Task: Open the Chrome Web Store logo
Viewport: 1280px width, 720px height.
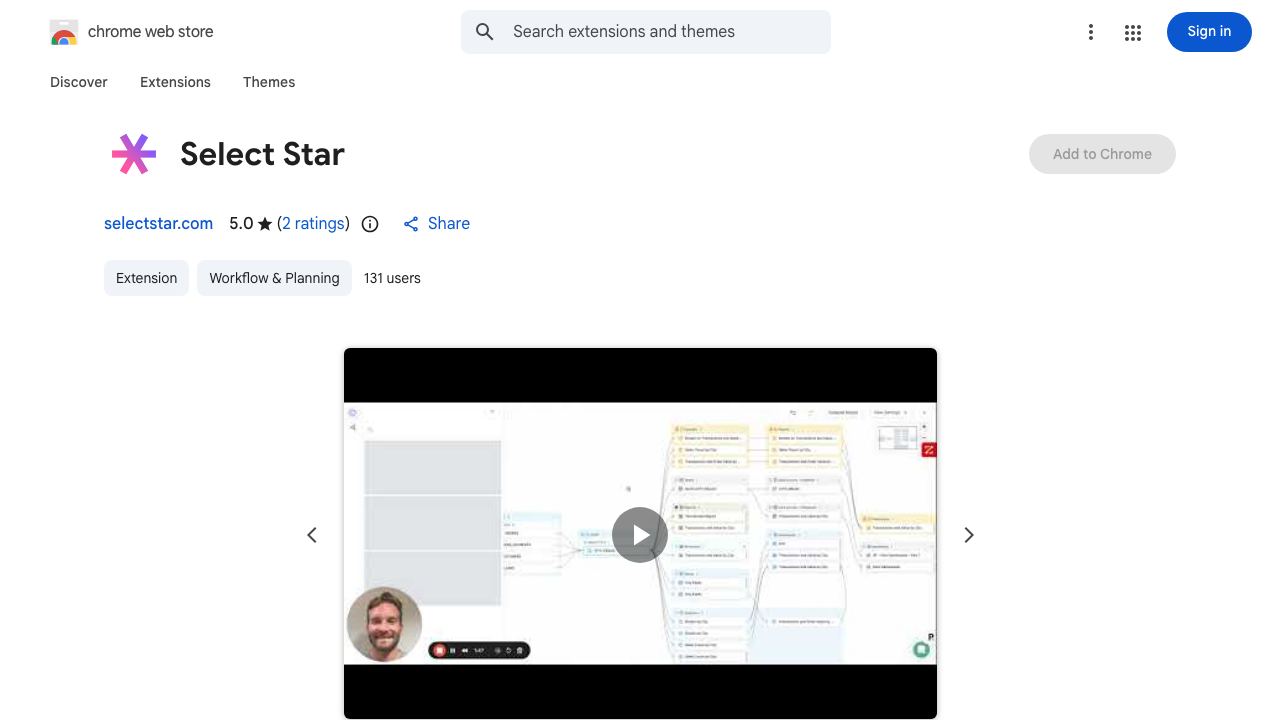Action: coord(64,32)
